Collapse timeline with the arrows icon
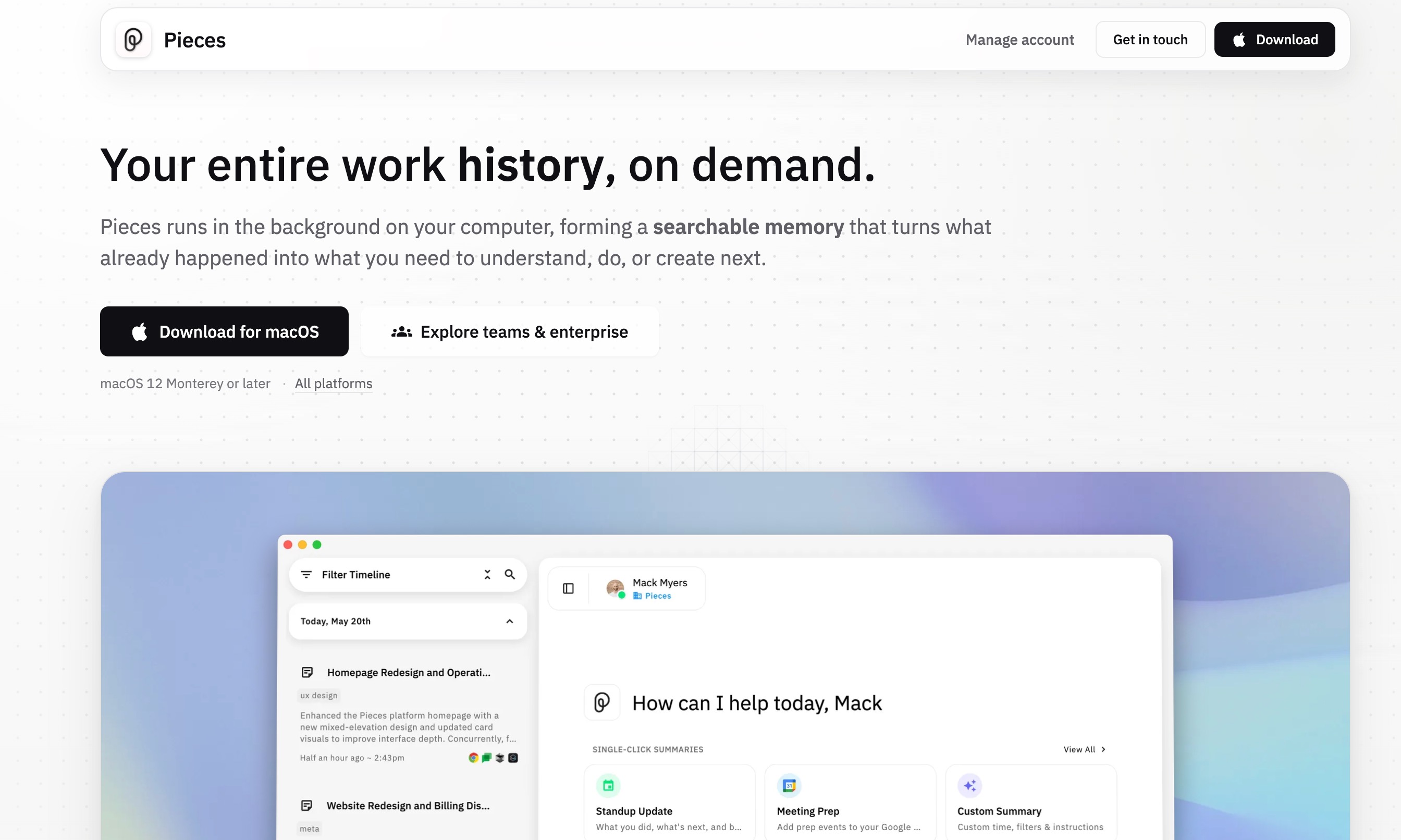Viewport: 1401px width, 840px height. (x=487, y=575)
